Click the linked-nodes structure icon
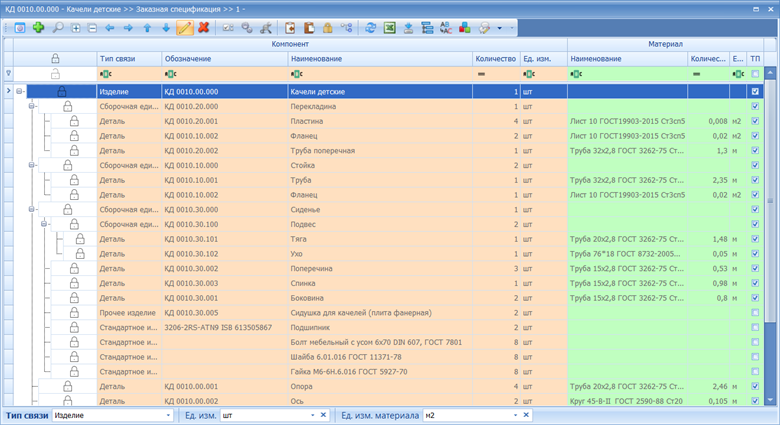Screen dimensions: 780x425 point(346,28)
